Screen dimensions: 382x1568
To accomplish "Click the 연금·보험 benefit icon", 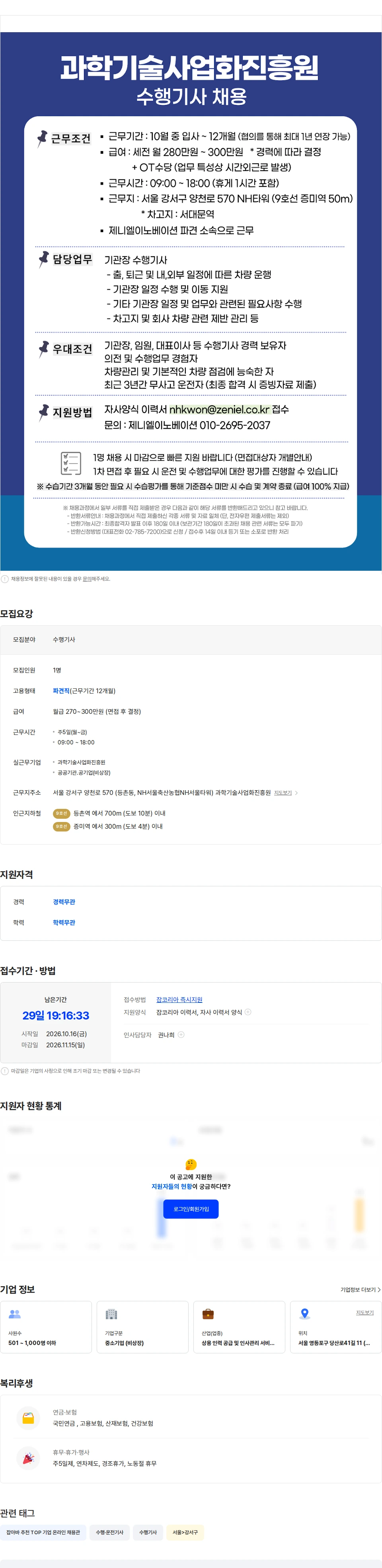I will pyautogui.click(x=28, y=1418).
